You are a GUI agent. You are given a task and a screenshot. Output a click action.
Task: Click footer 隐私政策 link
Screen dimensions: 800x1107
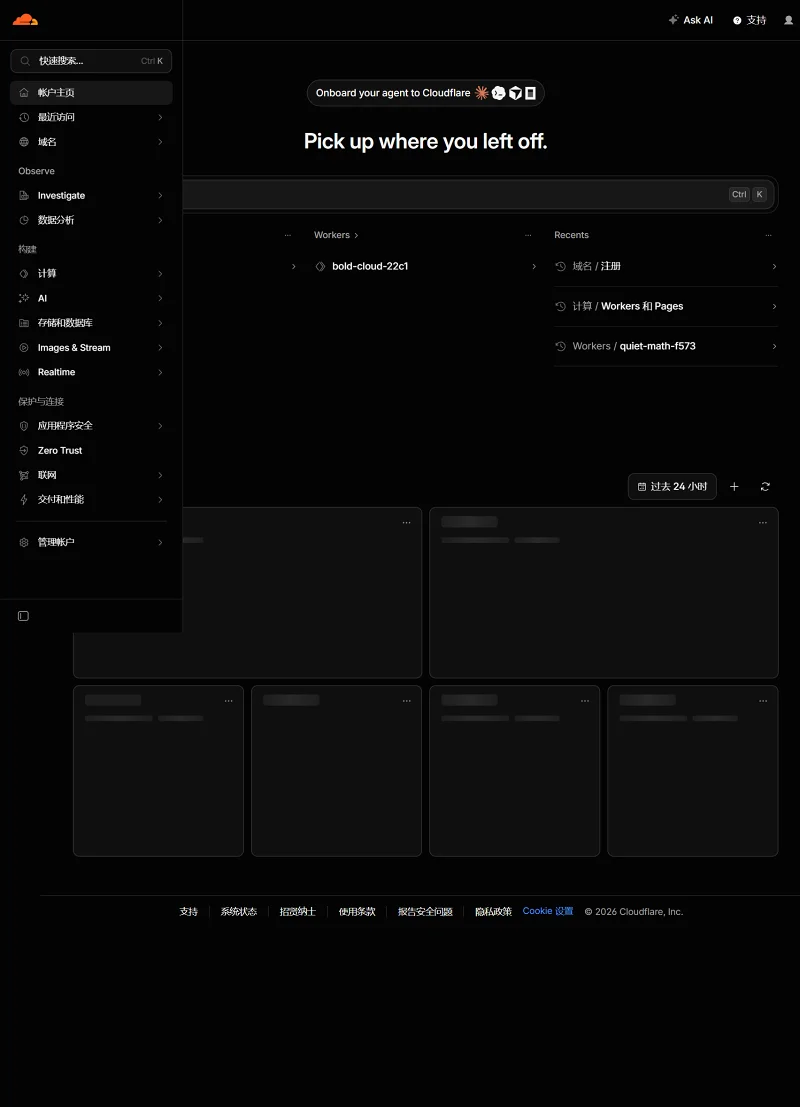click(493, 911)
